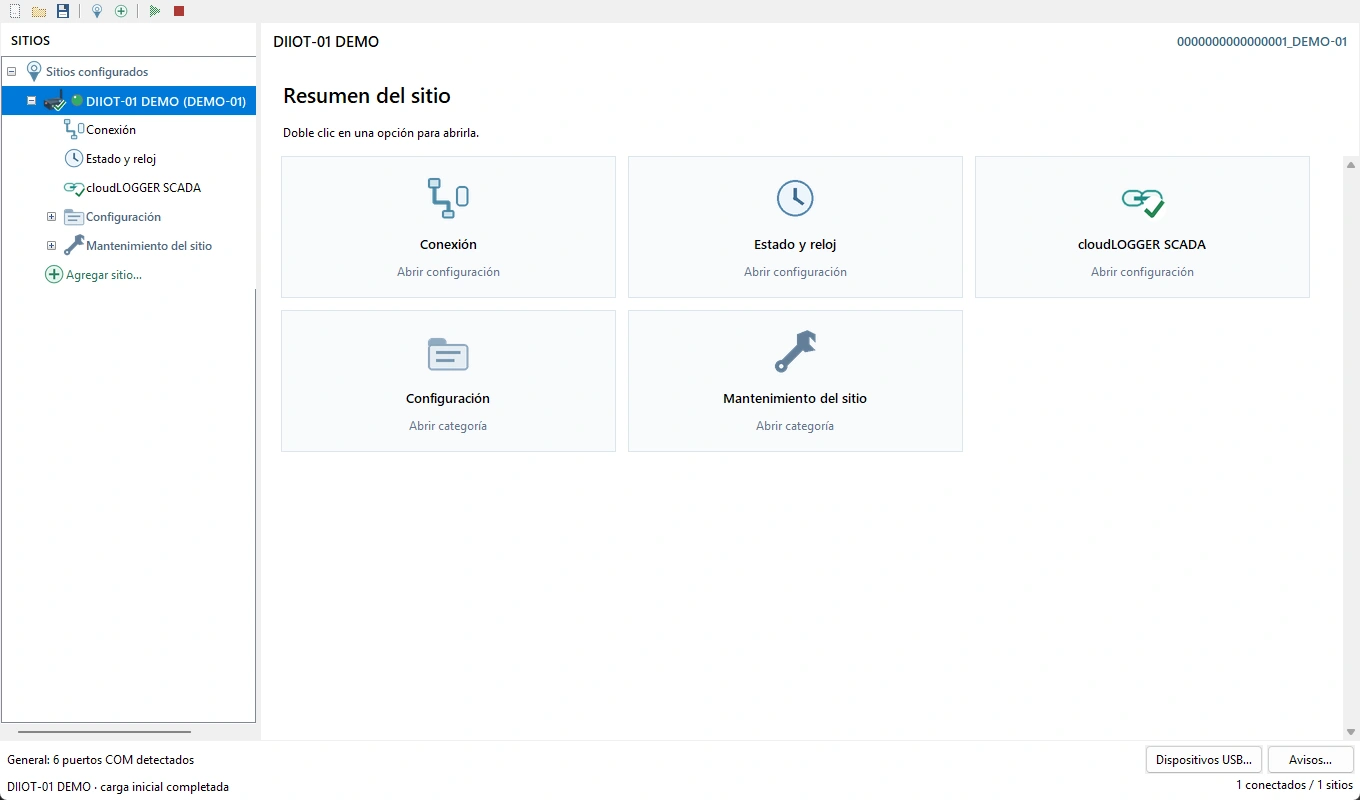Click the Resumen del sitio heading

coord(367,96)
